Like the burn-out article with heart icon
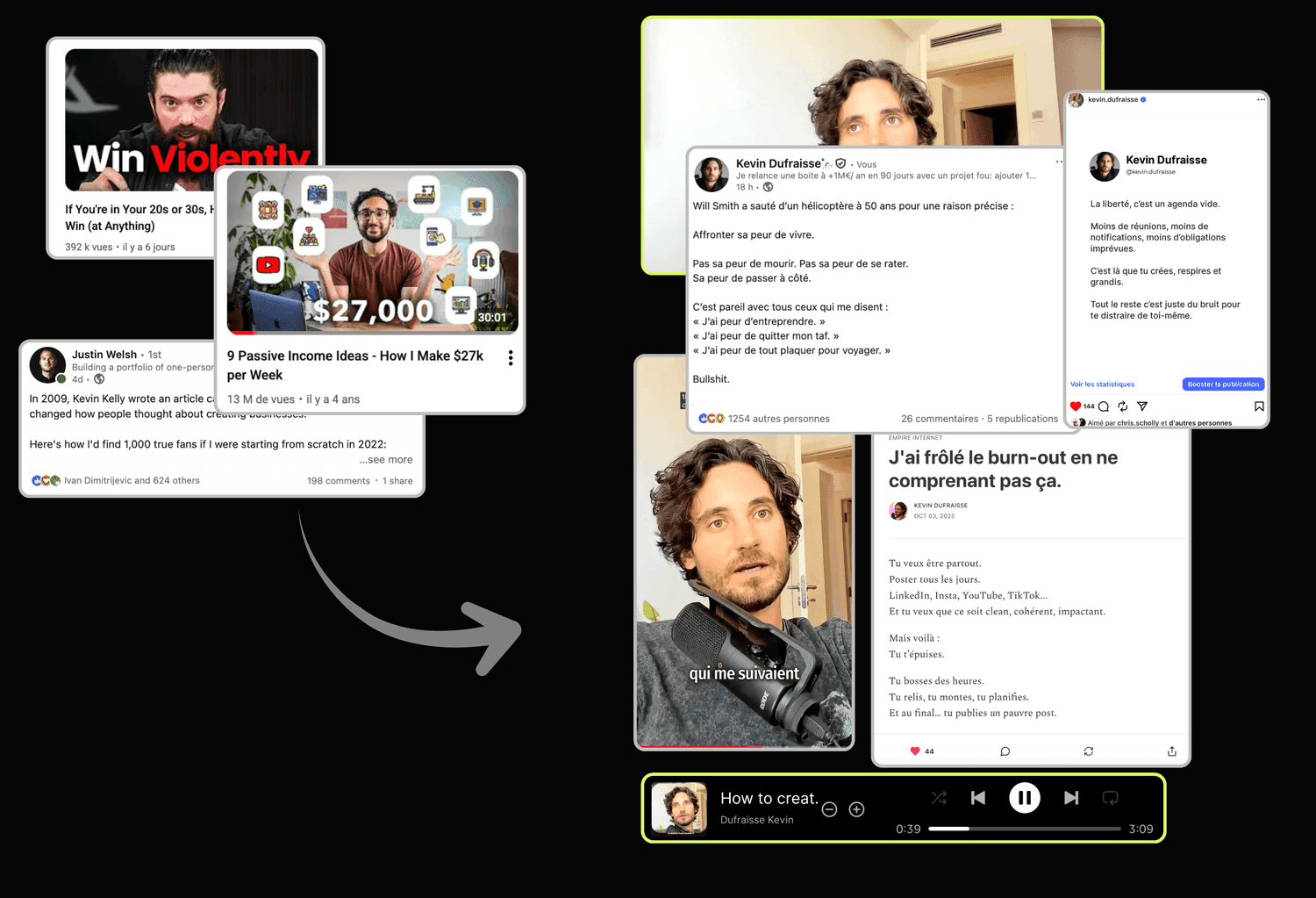Screen dimensions: 1316x898 point(915,751)
